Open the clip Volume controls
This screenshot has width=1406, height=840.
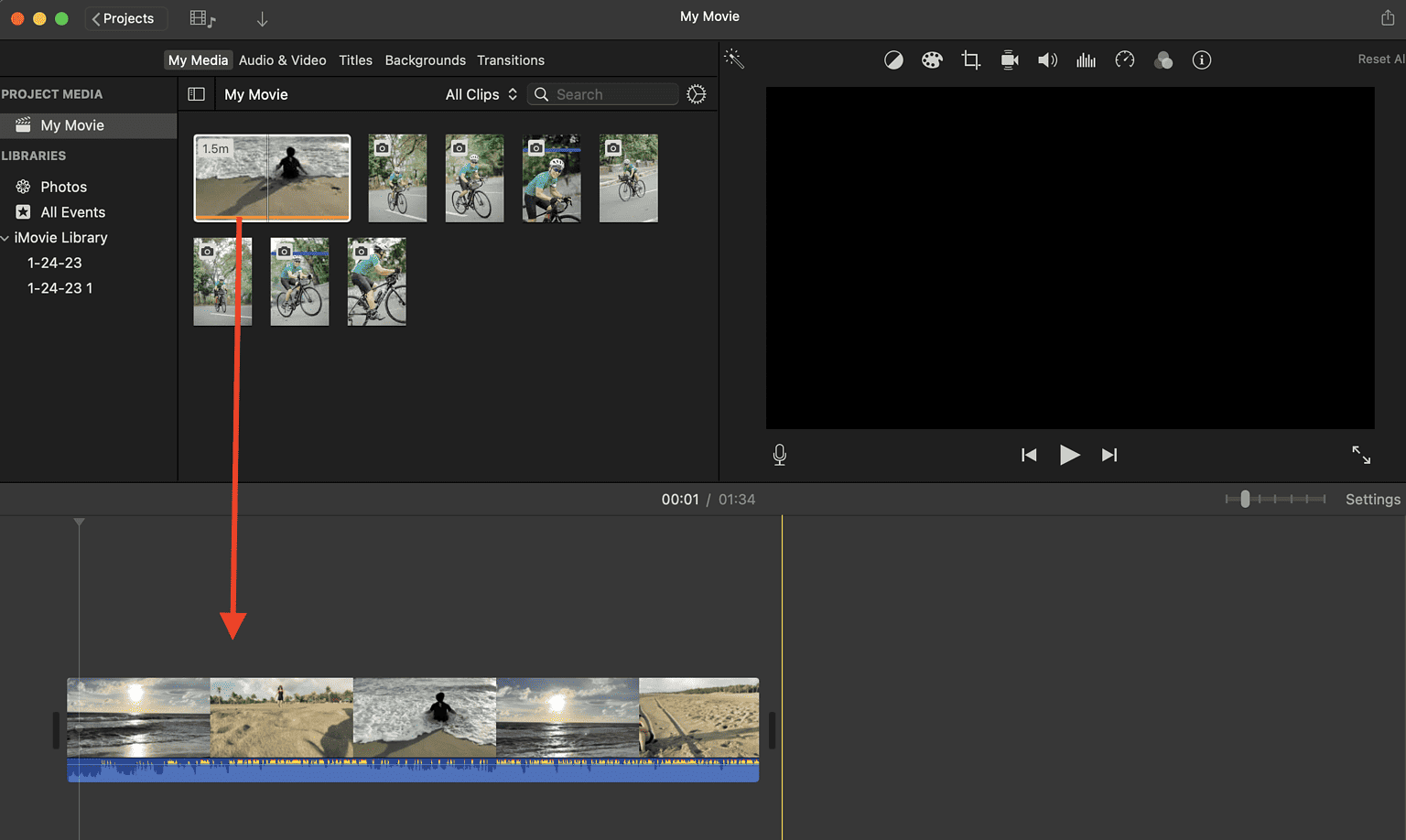pos(1047,59)
